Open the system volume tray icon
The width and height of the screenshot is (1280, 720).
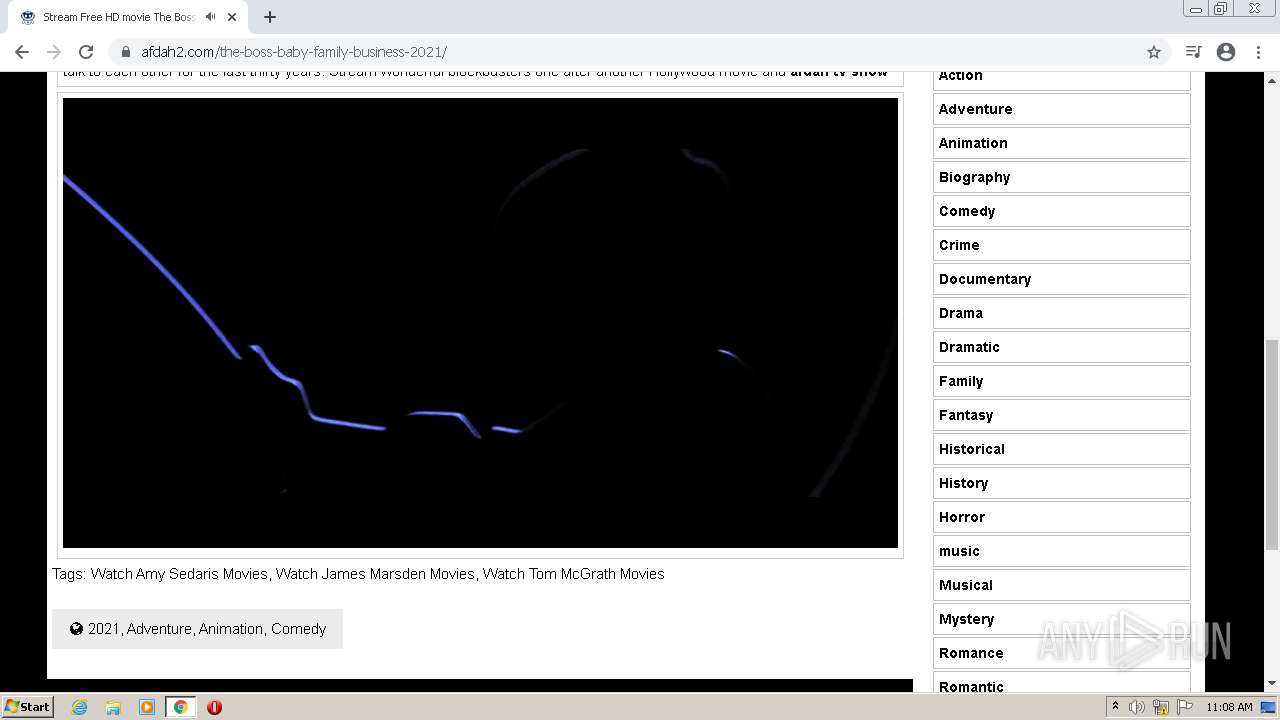[x=1137, y=707]
